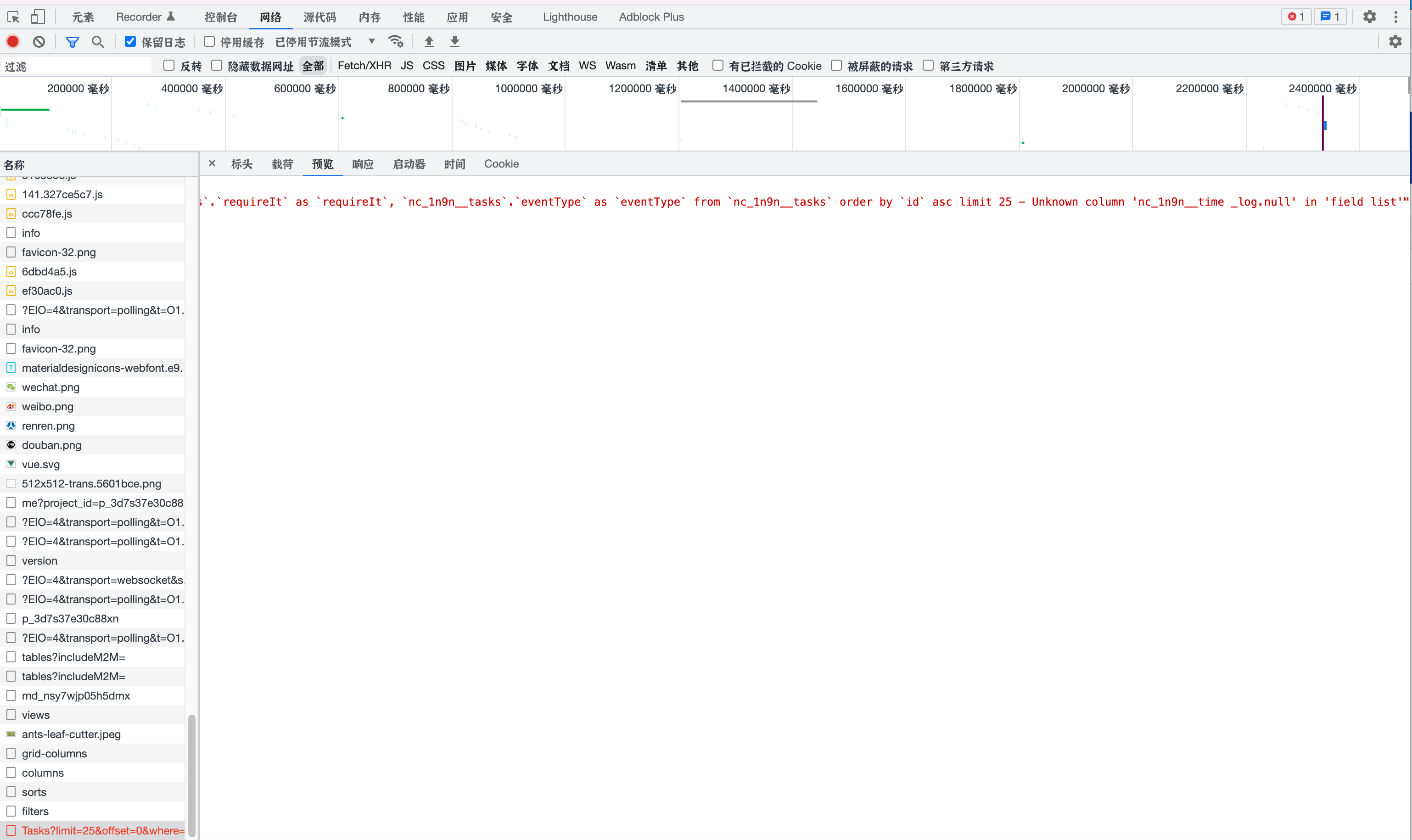The height and width of the screenshot is (840, 1412).
Task: Open the network filter bar icon
Action: point(72,41)
